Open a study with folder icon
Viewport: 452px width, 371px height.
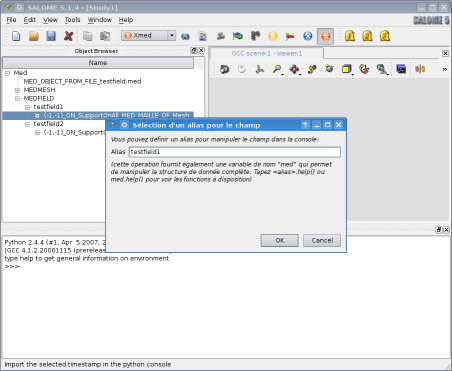[x=34, y=36]
